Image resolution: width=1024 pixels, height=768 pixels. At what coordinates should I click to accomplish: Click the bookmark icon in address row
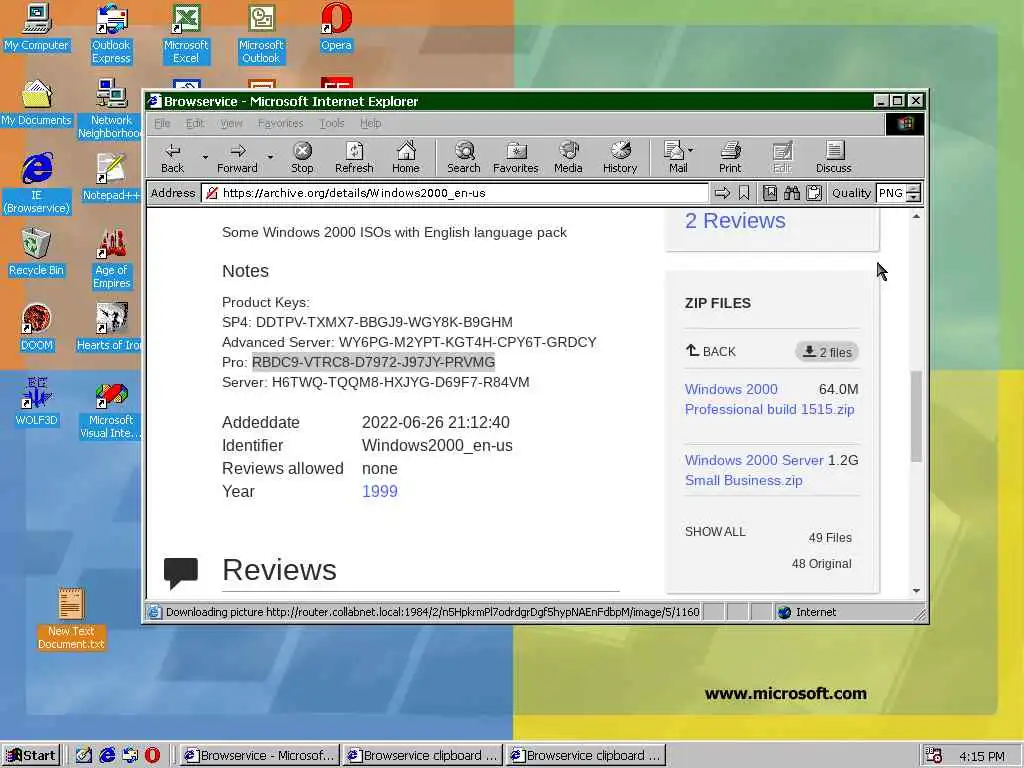coord(744,193)
